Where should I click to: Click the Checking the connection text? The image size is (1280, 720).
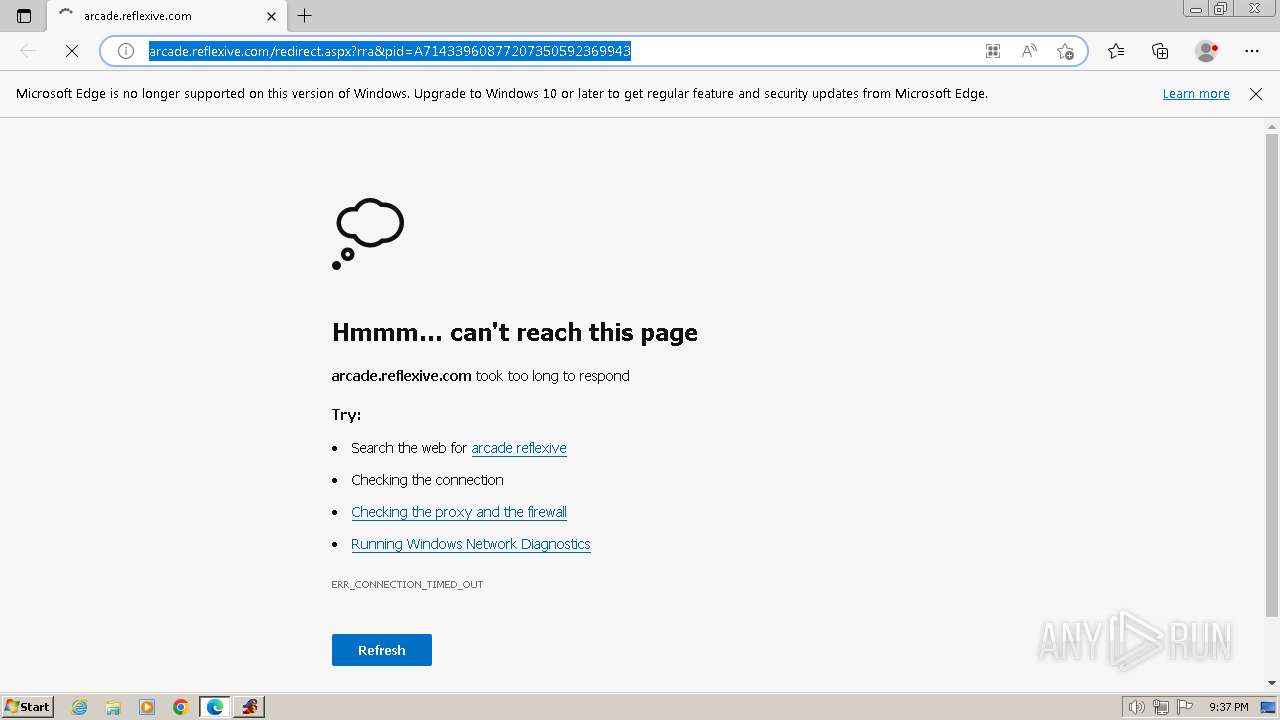(427, 480)
